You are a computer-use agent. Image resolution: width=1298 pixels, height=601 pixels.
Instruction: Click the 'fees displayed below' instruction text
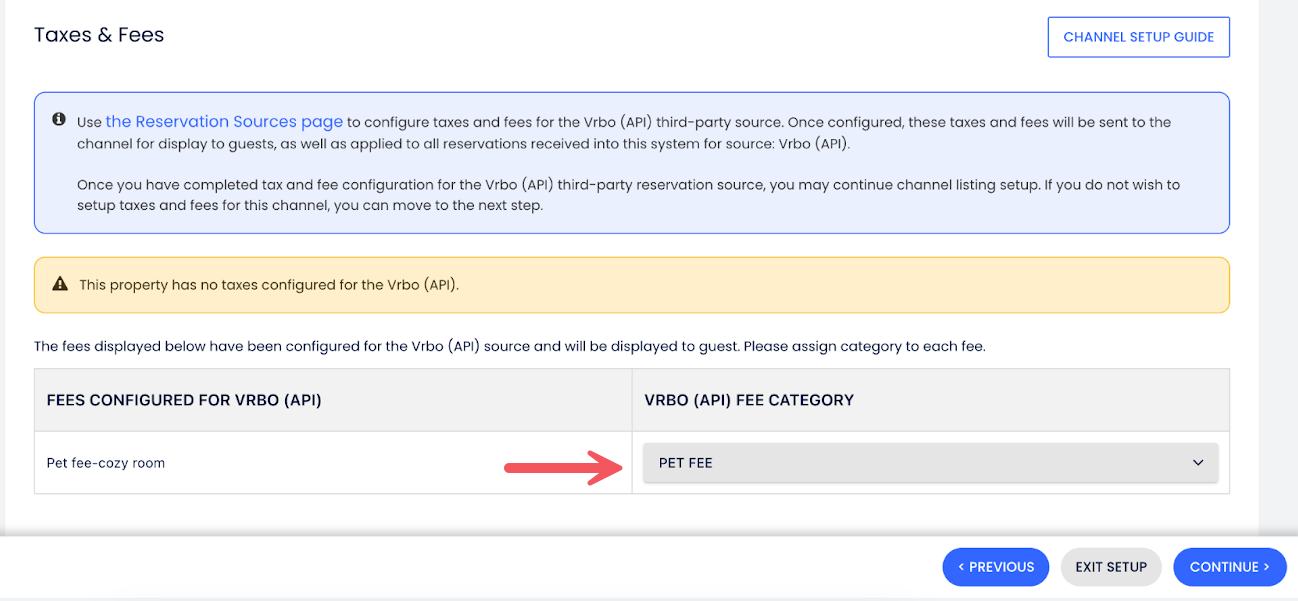point(510,347)
